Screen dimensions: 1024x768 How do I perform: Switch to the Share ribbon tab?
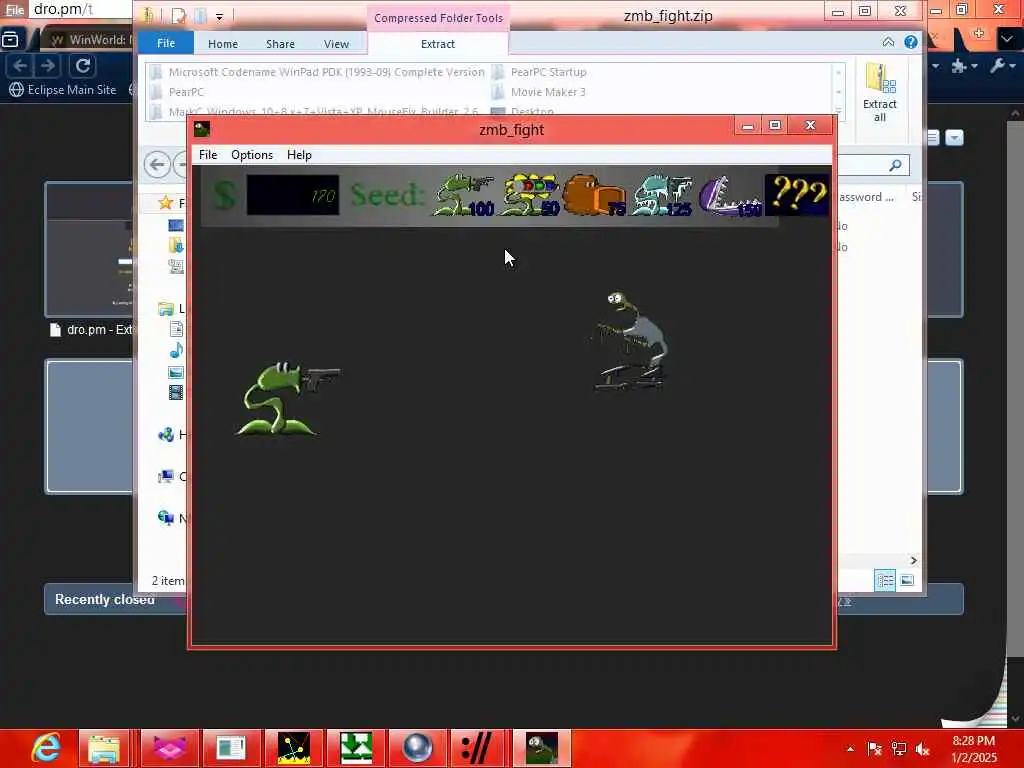pyautogui.click(x=280, y=44)
